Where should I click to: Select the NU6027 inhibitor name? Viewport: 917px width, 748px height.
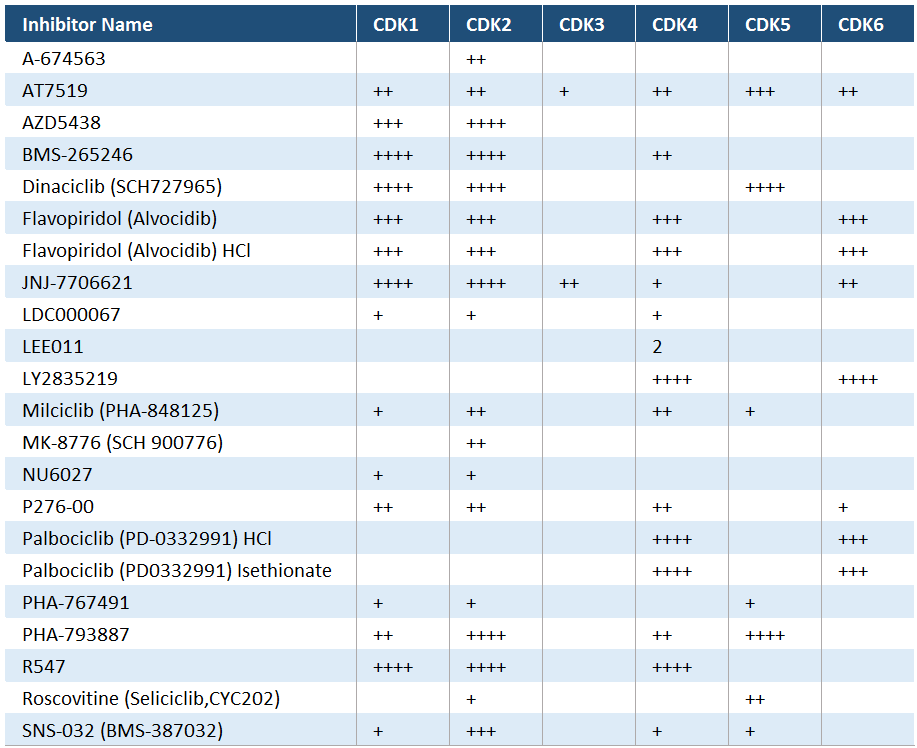click(57, 474)
